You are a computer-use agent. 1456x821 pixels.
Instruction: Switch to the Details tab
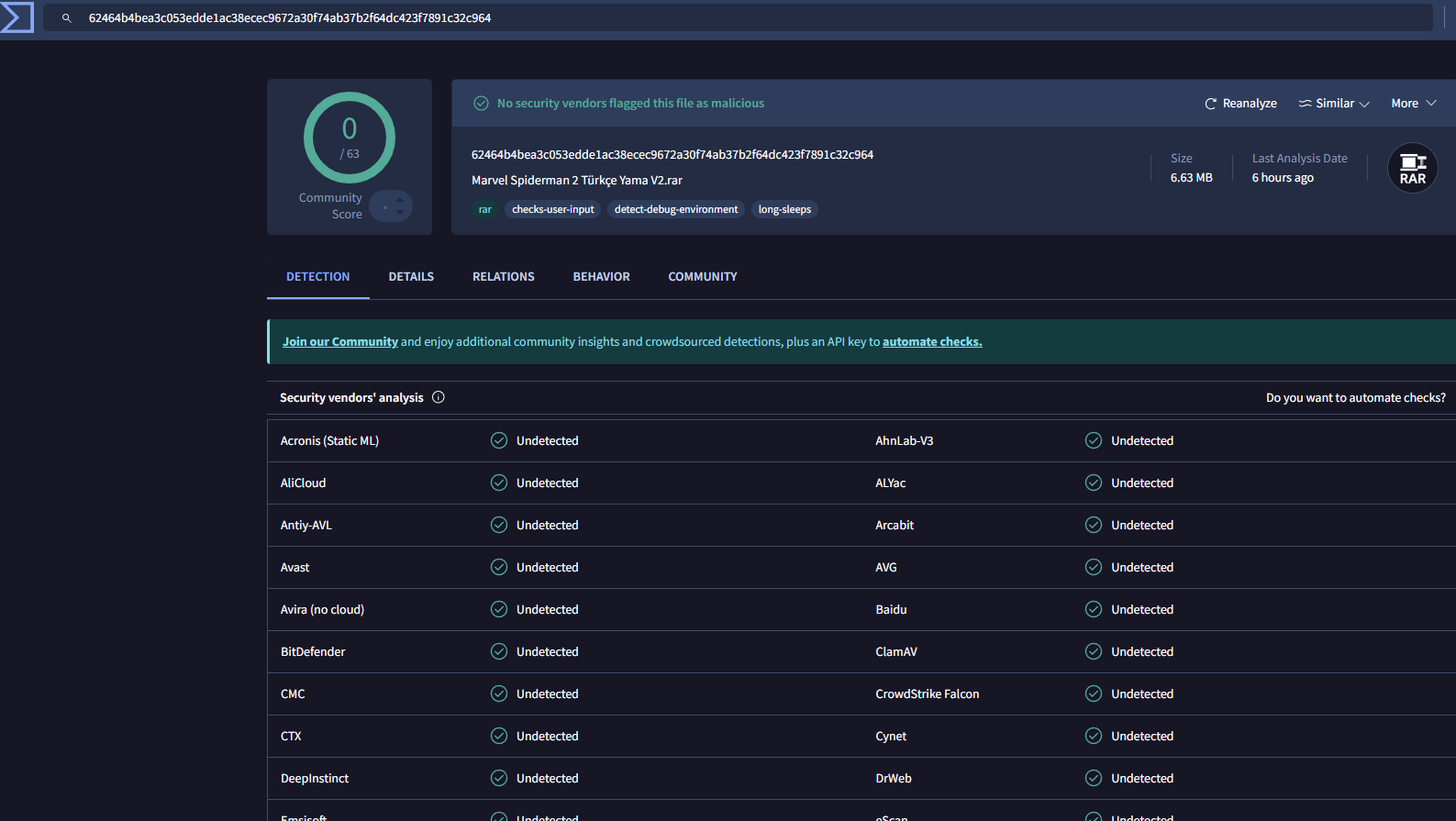411,276
